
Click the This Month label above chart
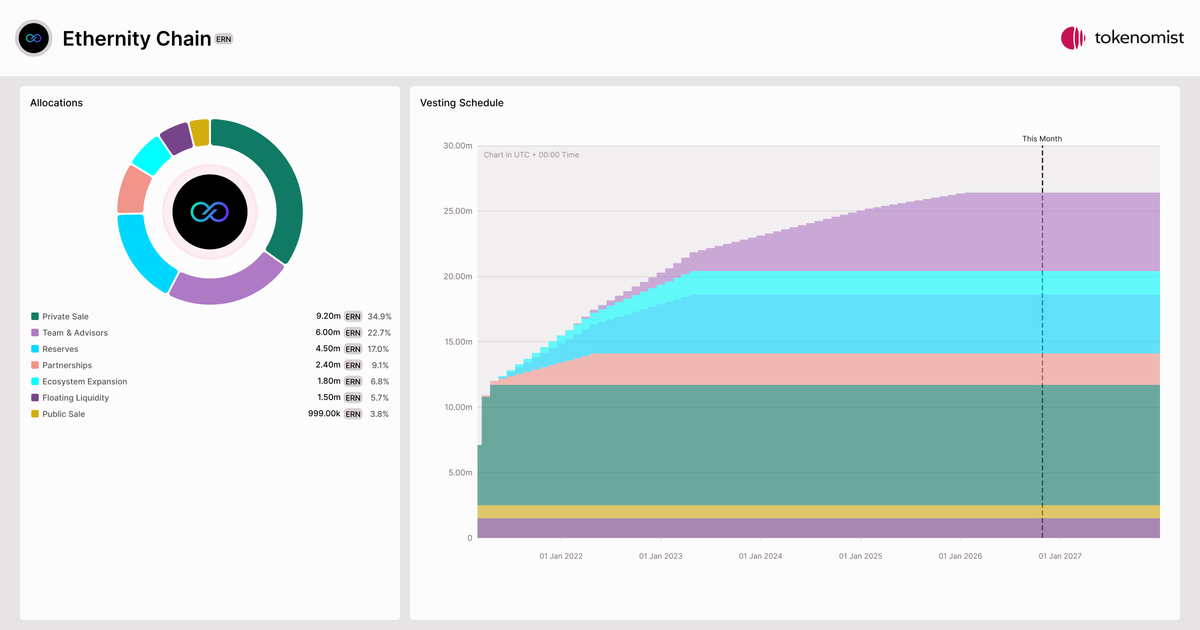click(1042, 139)
